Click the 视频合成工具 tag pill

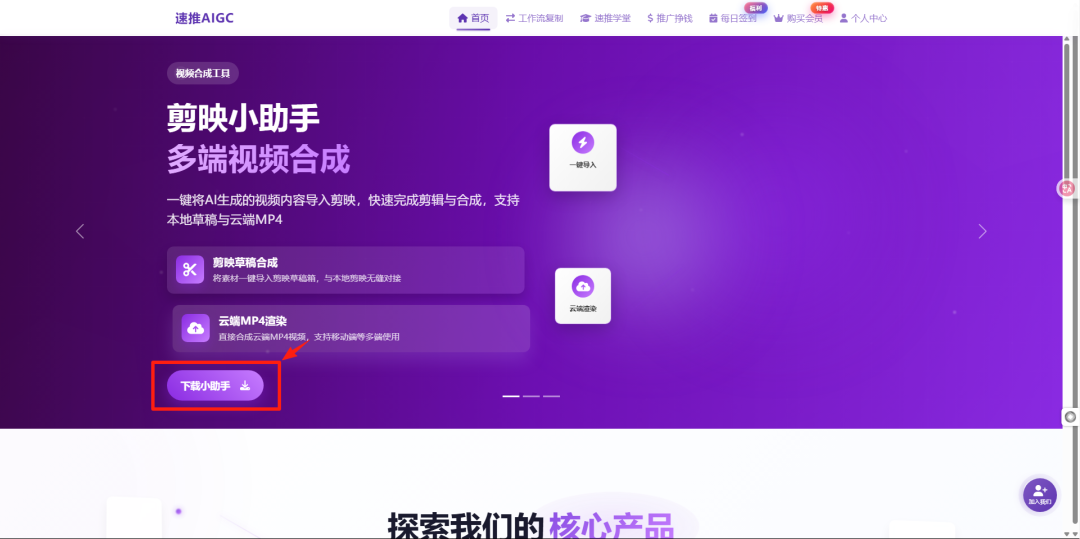pyautogui.click(x=202, y=73)
